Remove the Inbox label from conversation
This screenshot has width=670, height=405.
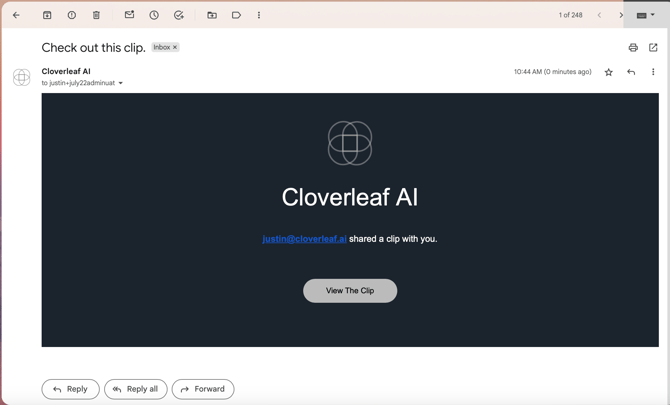pos(175,47)
